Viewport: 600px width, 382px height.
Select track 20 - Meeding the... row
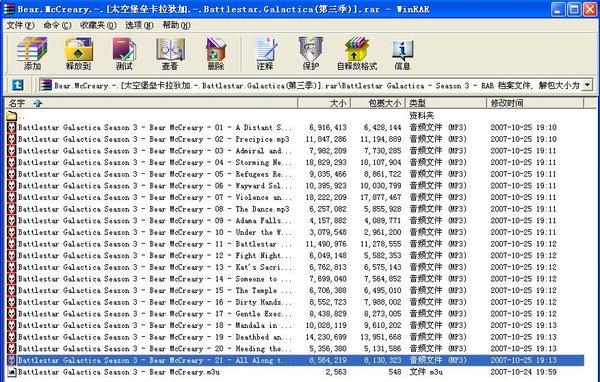tap(295, 349)
